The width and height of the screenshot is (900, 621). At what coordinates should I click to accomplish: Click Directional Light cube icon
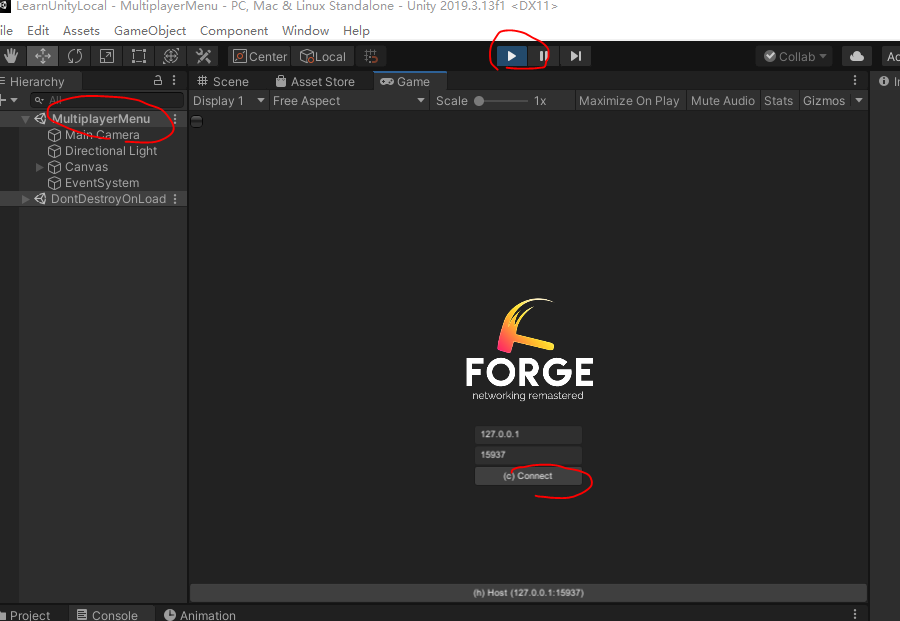click(55, 151)
